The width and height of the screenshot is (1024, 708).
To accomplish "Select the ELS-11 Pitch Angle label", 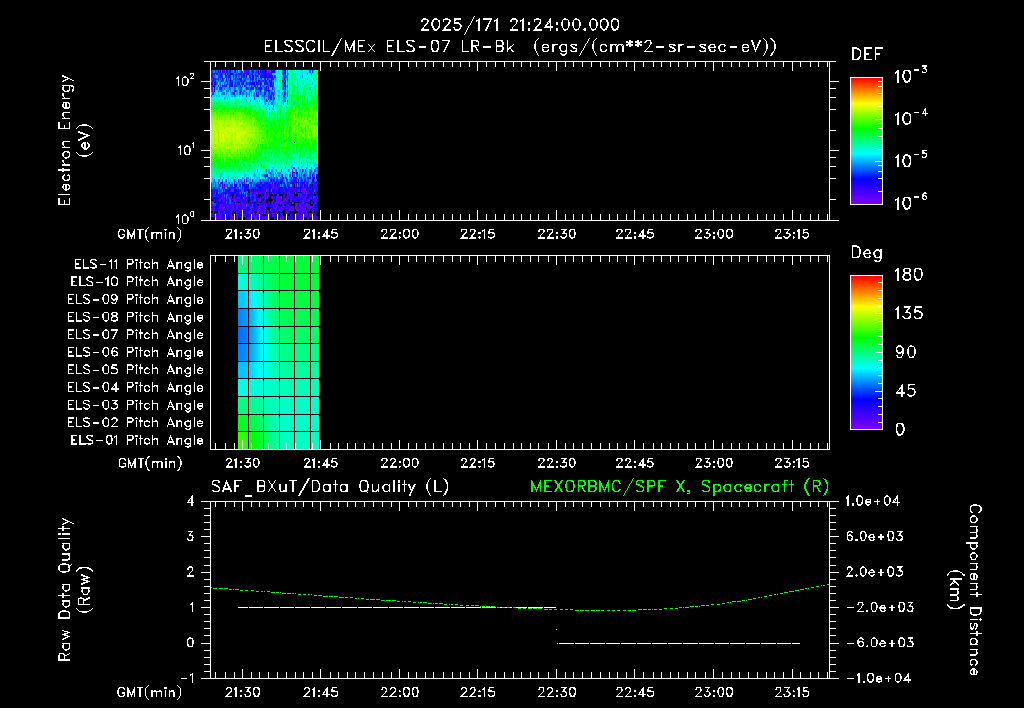I will [138, 265].
